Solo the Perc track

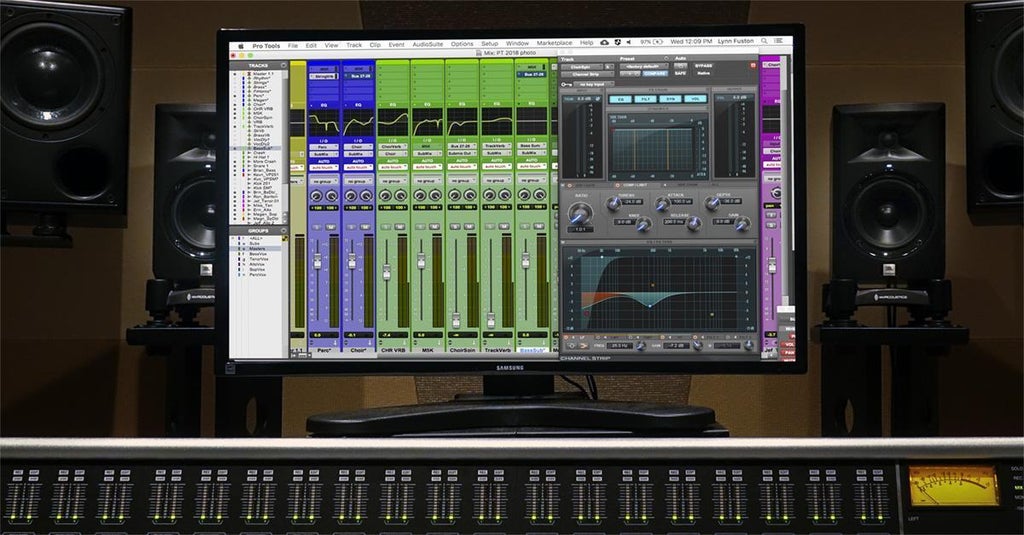coord(317,227)
